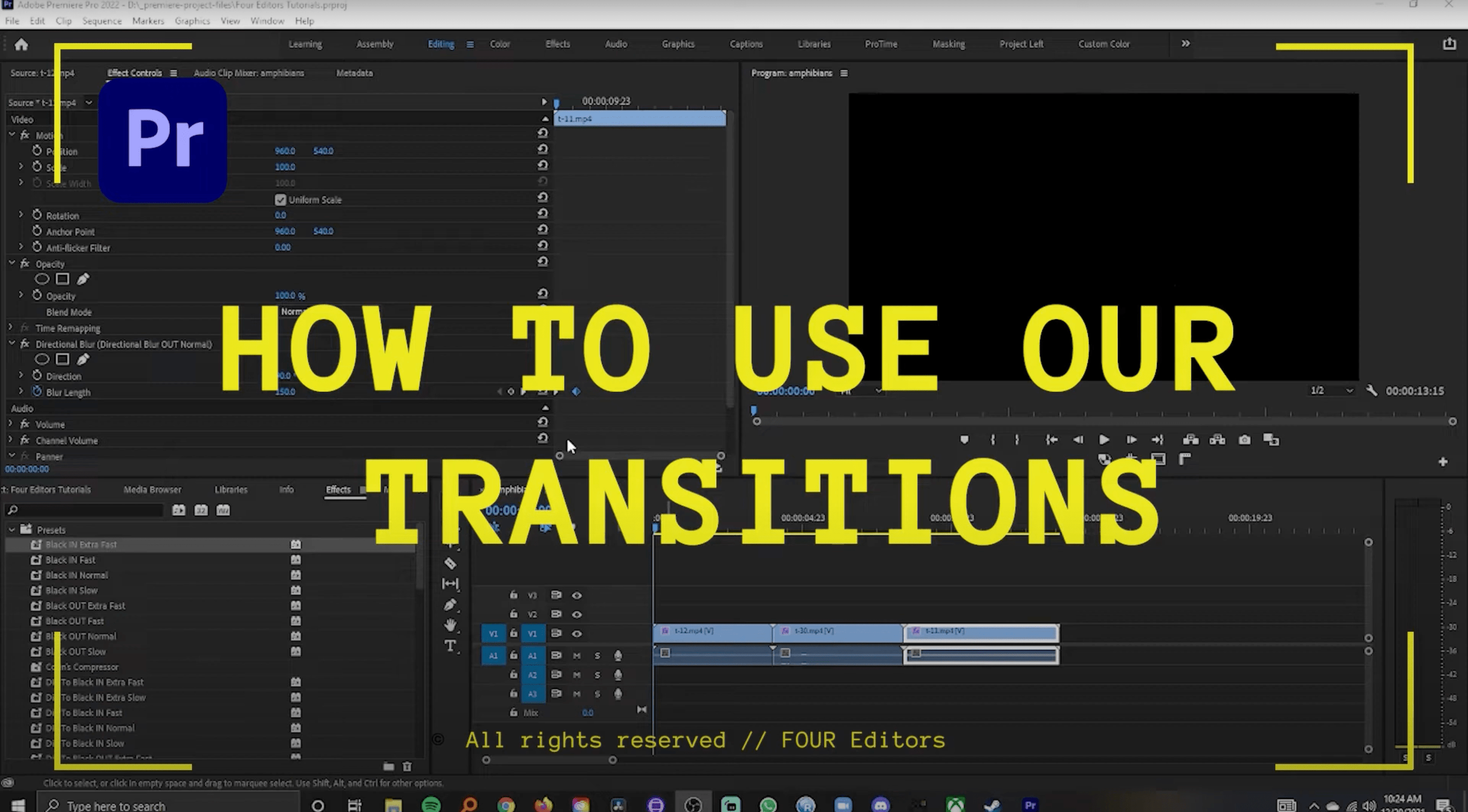Uncheck the Uniform Scale checkbox
The width and height of the screenshot is (1468, 812).
[280, 200]
